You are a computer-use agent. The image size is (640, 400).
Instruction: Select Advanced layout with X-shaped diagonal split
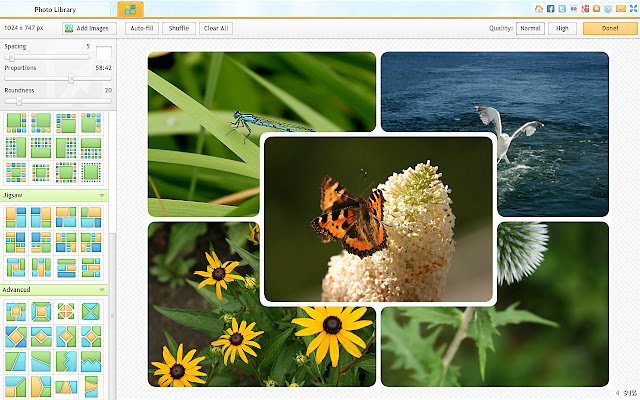click(x=91, y=311)
